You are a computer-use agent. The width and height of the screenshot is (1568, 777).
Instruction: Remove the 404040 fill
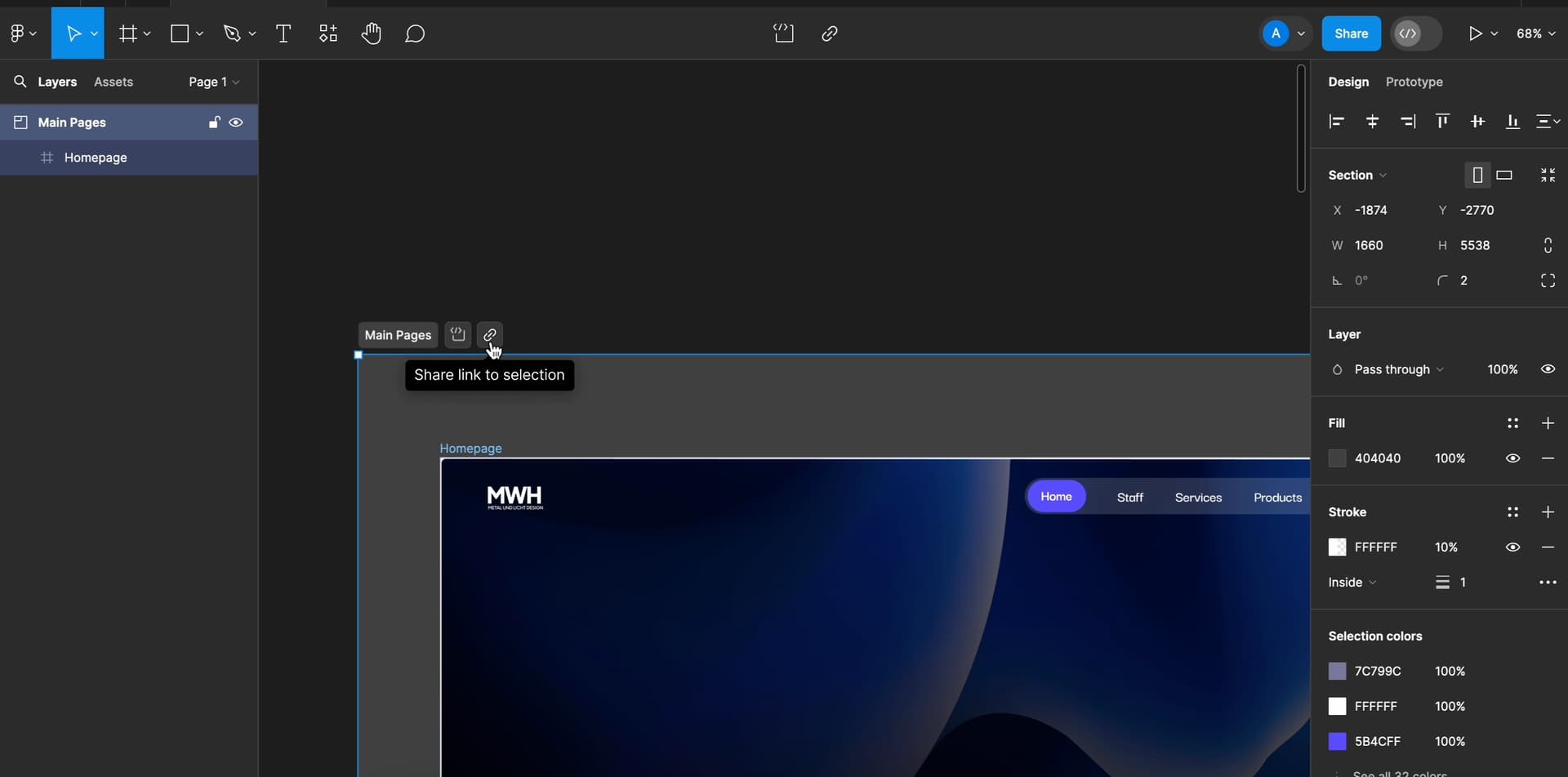click(x=1548, y=458)
